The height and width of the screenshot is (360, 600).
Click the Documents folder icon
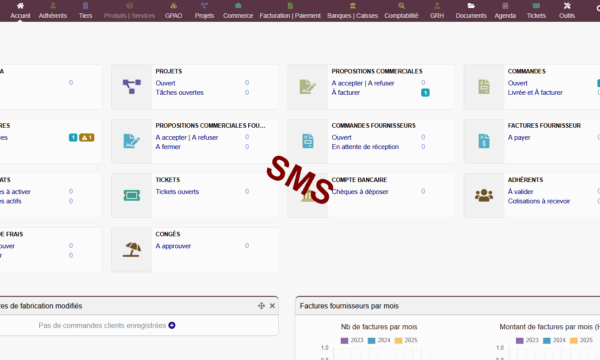click(x=471, y=6)
